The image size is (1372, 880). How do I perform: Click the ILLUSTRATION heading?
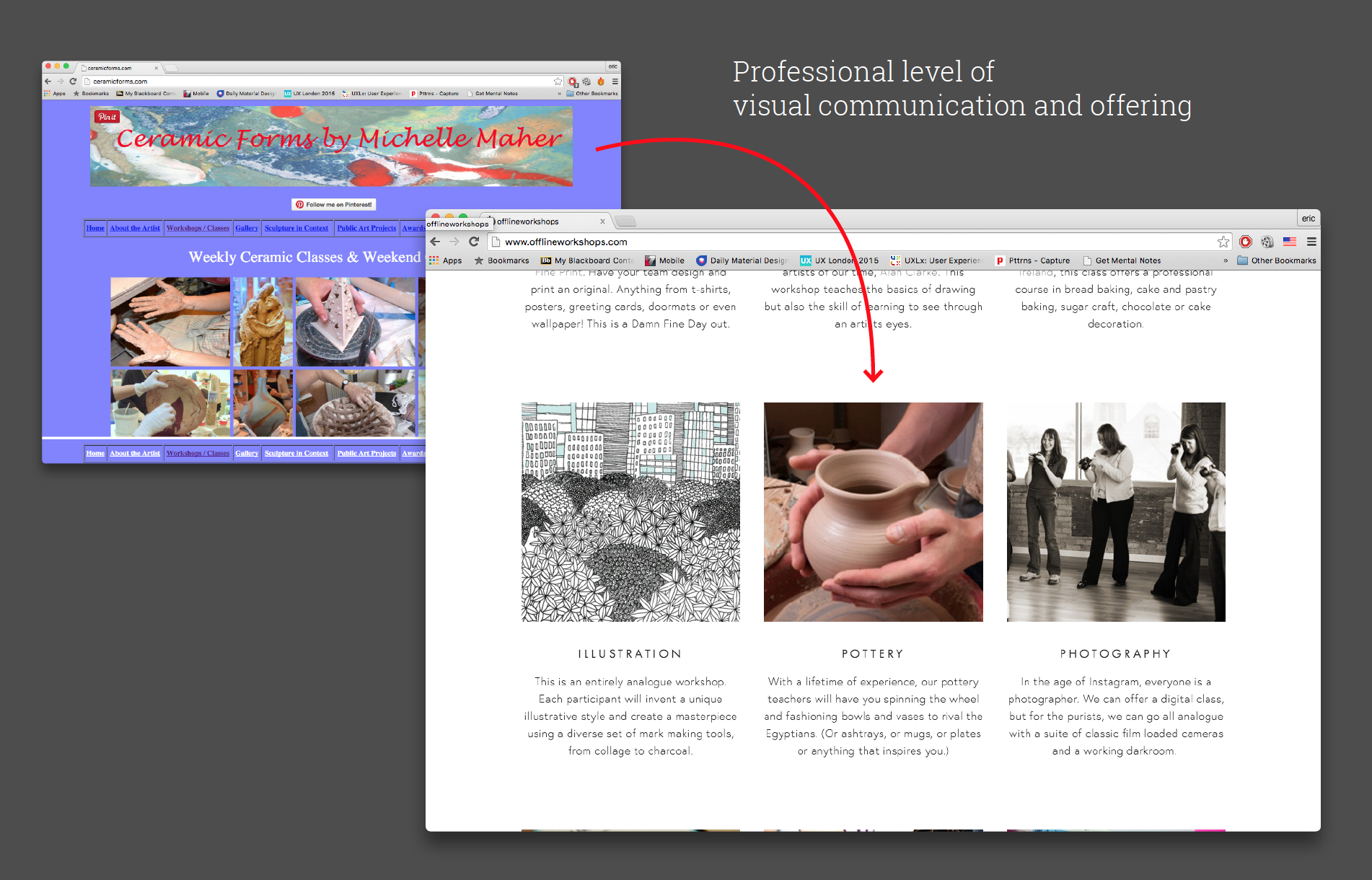pyautogui.click(x=630, y=654)
